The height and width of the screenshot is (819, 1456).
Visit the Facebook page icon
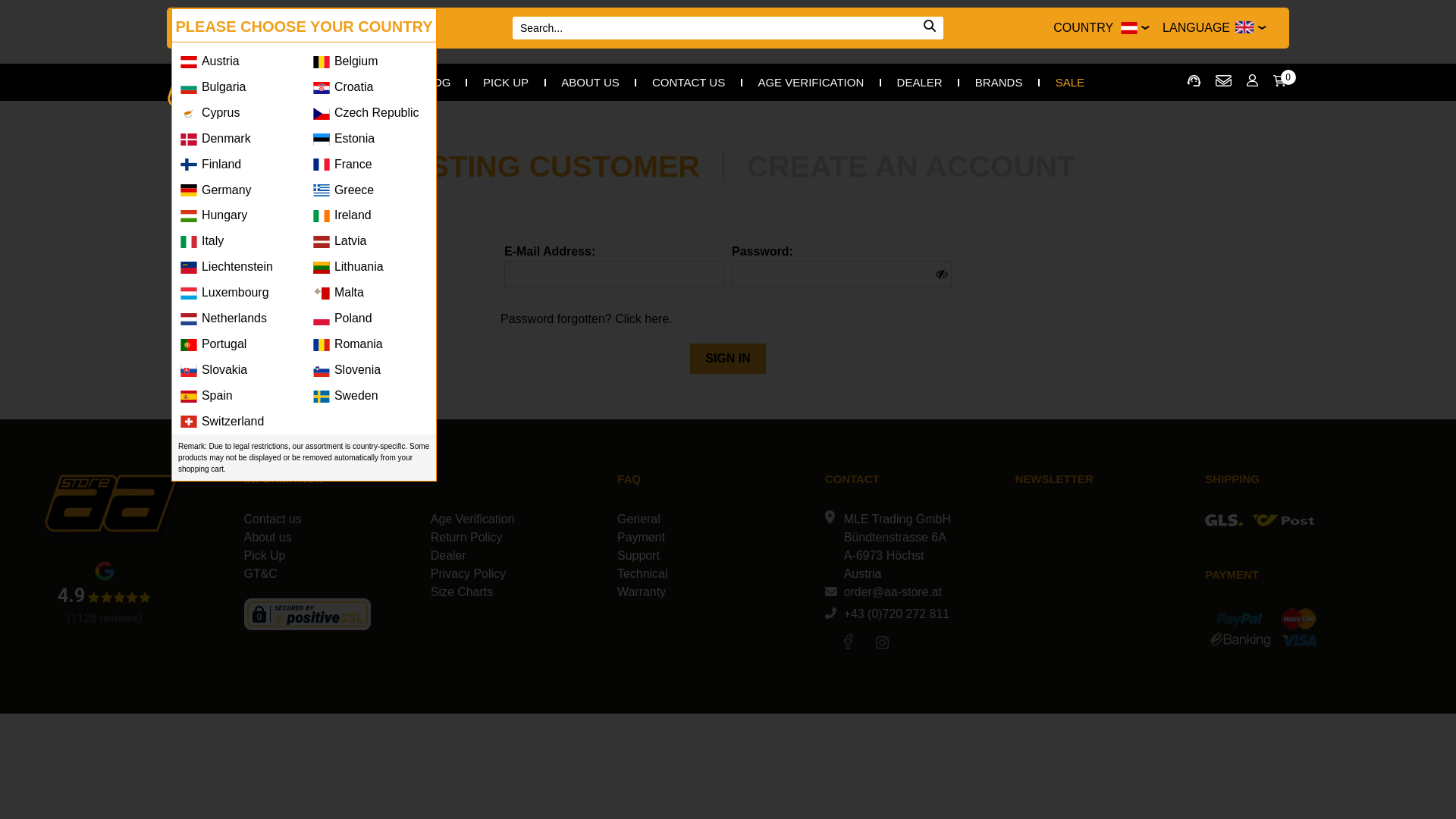(849, 642)
